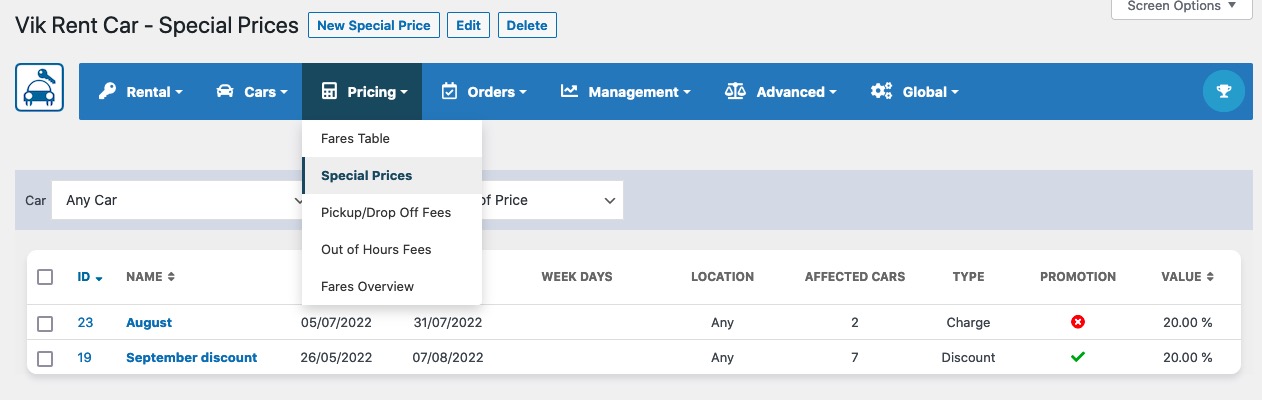Click the Discount type cell

coord(968,357)
